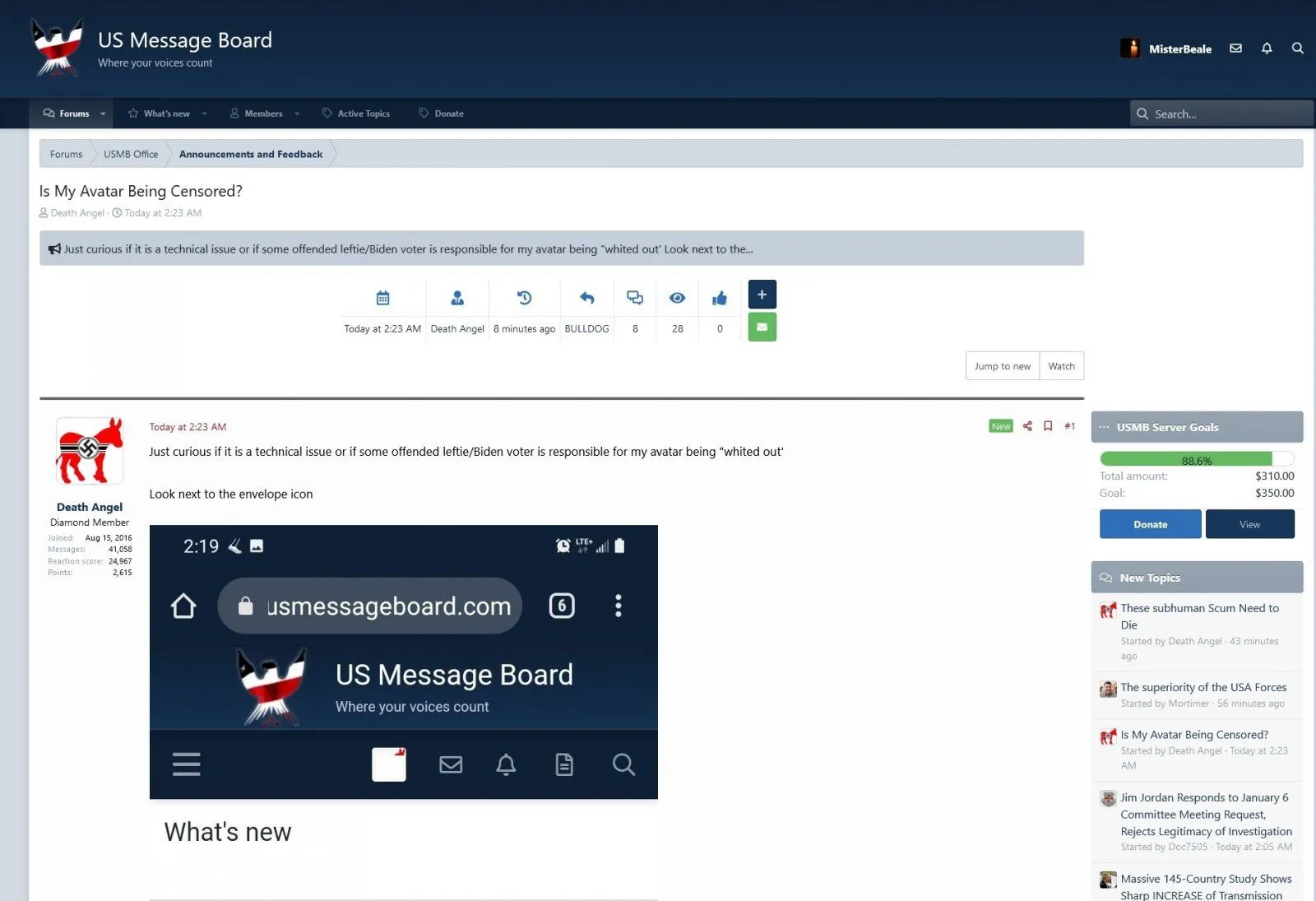Screen dimensions: 1316x901
Task: Click the last reply history clock icon
Action: [524, 298]
